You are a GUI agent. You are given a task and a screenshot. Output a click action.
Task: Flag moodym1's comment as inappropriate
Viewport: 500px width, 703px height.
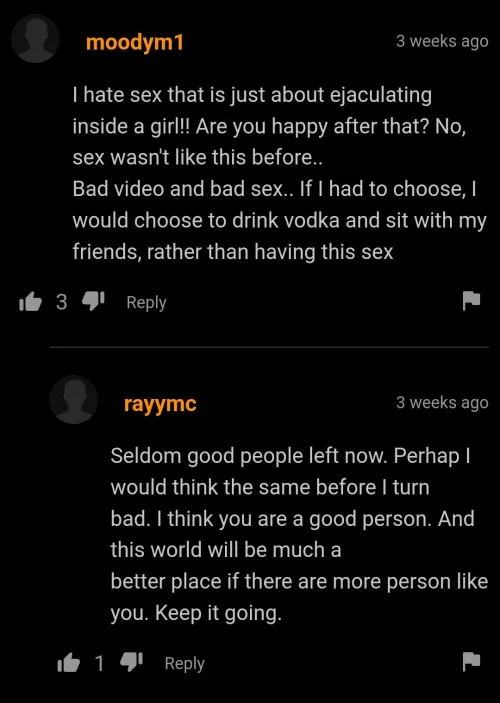(x=471, y=300)
